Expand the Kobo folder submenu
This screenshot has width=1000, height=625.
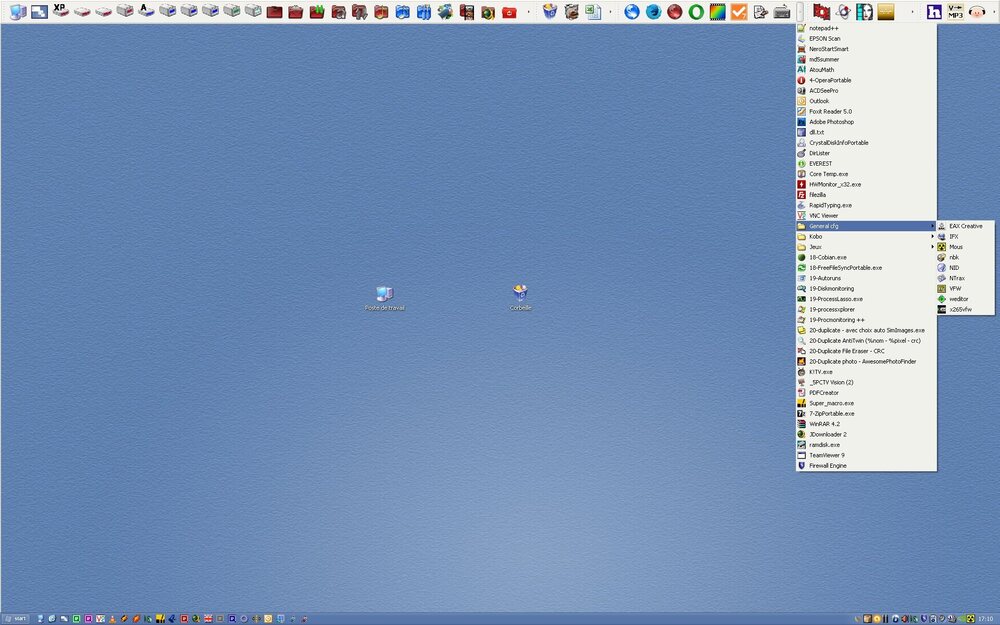816,236
